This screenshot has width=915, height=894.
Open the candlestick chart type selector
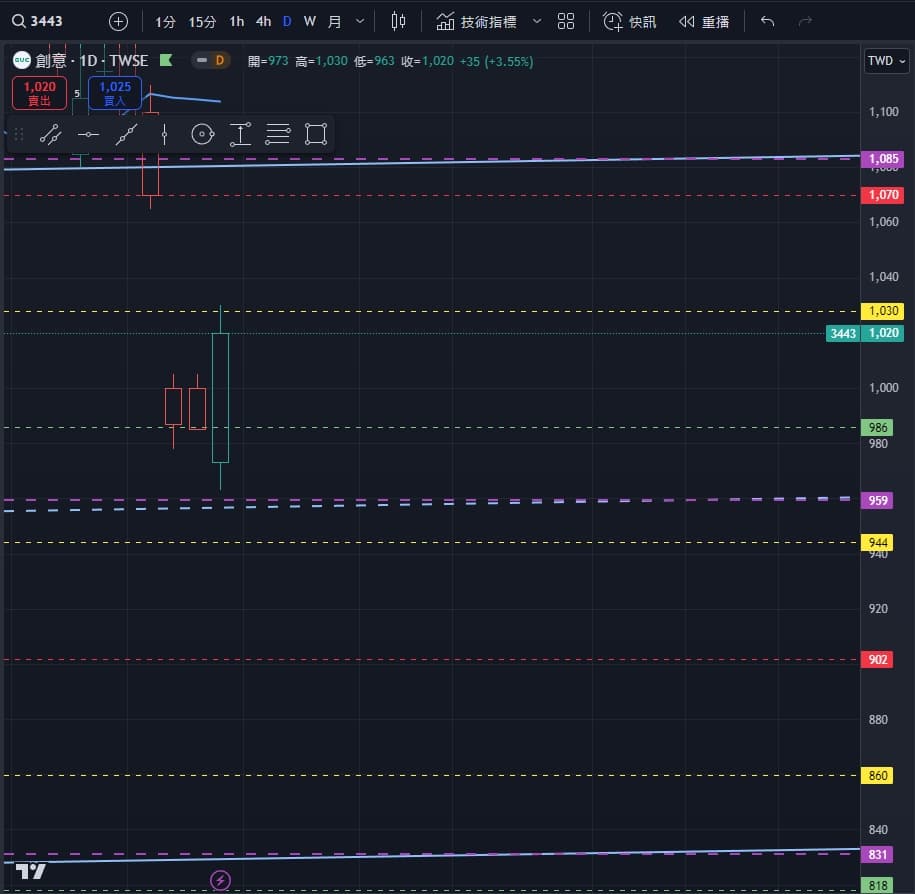[x=399, y=21]
